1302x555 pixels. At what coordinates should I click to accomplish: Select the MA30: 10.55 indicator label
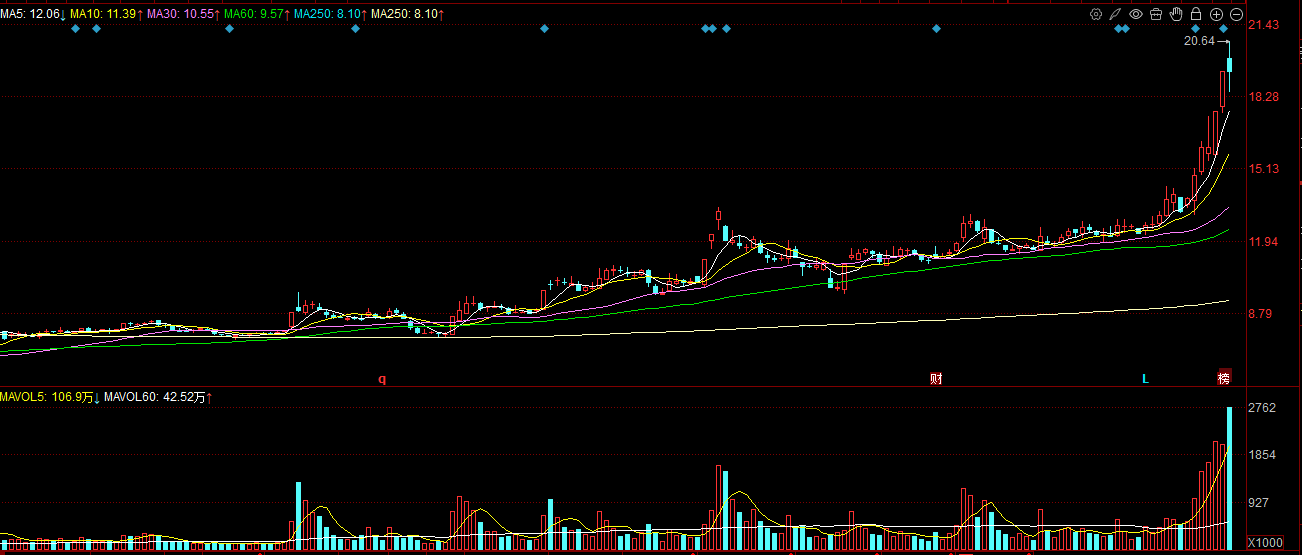183,14
